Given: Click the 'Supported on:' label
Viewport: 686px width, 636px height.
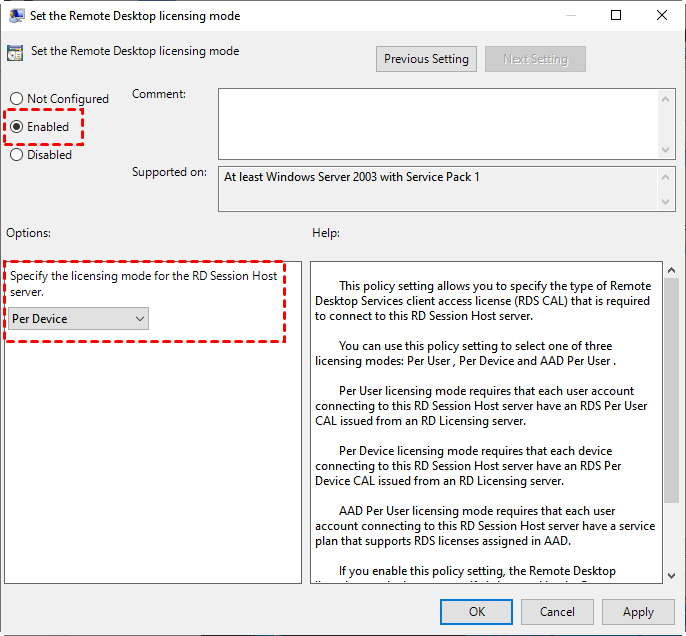Looking at the screenshot, I should coord(169,172).
